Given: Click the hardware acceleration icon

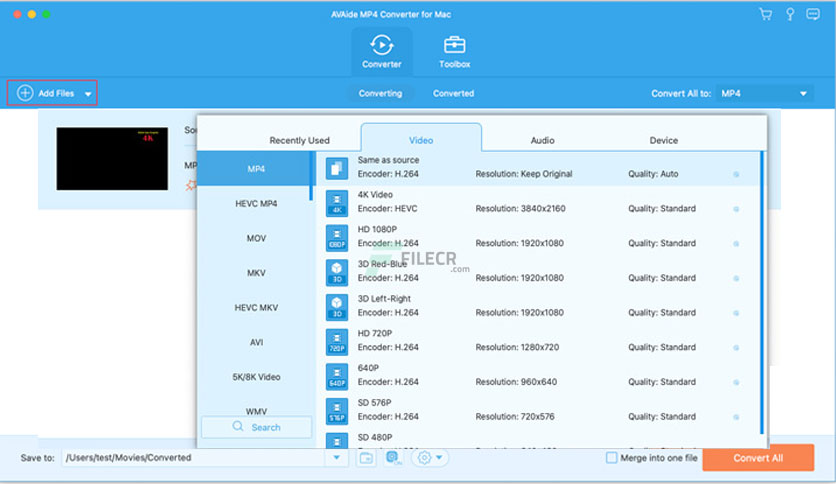Looking at the screenshot, I should [394, 458].
